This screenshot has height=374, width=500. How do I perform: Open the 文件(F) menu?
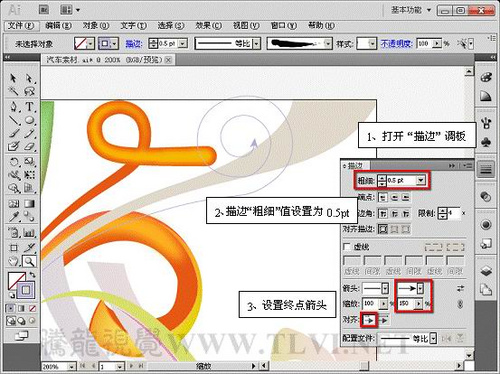coord(21,26)
